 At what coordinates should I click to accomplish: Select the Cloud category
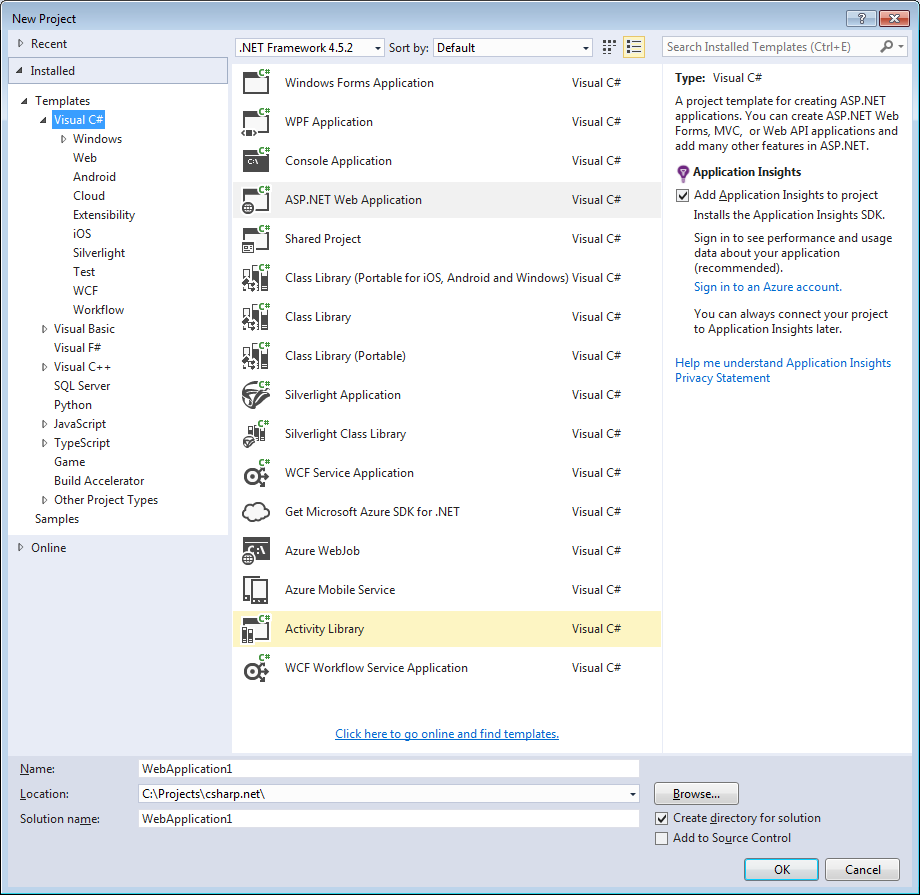pyautogui.click(x=89, y=196)
